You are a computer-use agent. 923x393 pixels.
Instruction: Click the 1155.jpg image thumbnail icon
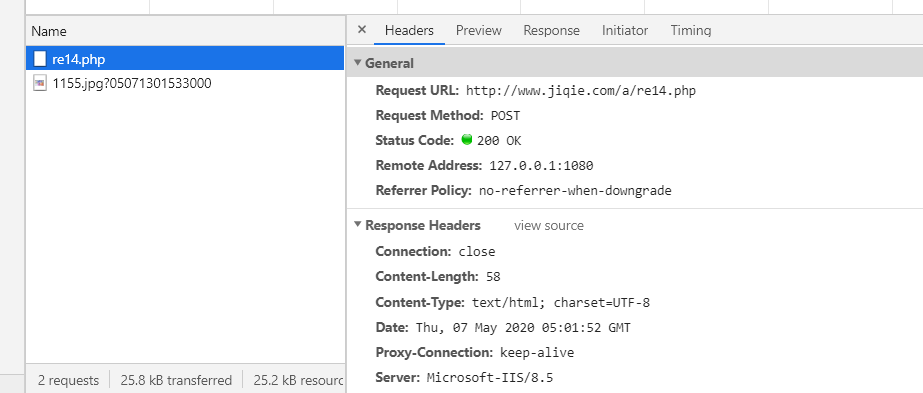[x=39, y=83]
